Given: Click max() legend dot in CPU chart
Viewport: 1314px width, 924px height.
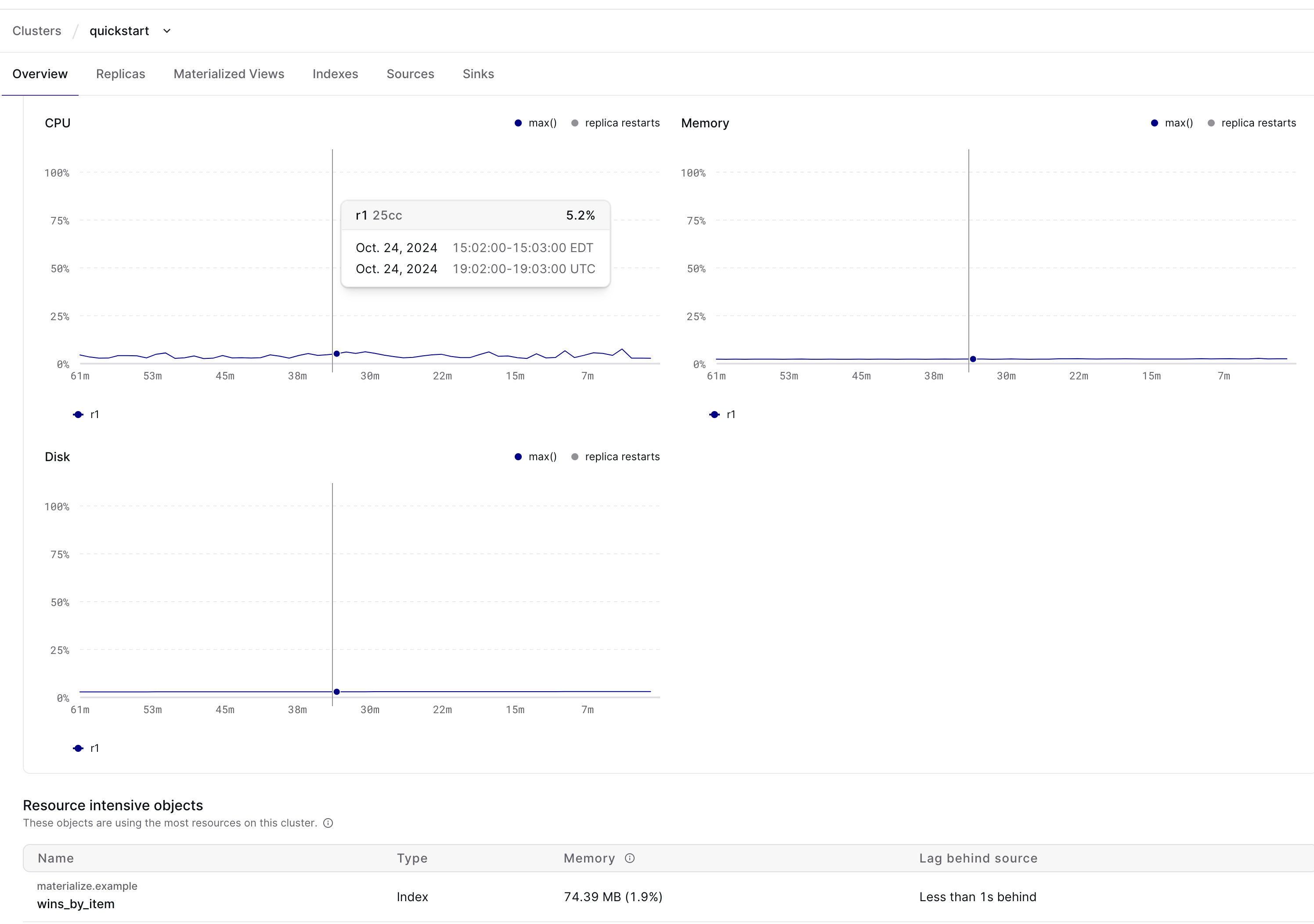Looking at the screenshot, I should click(x=519, y=123).
